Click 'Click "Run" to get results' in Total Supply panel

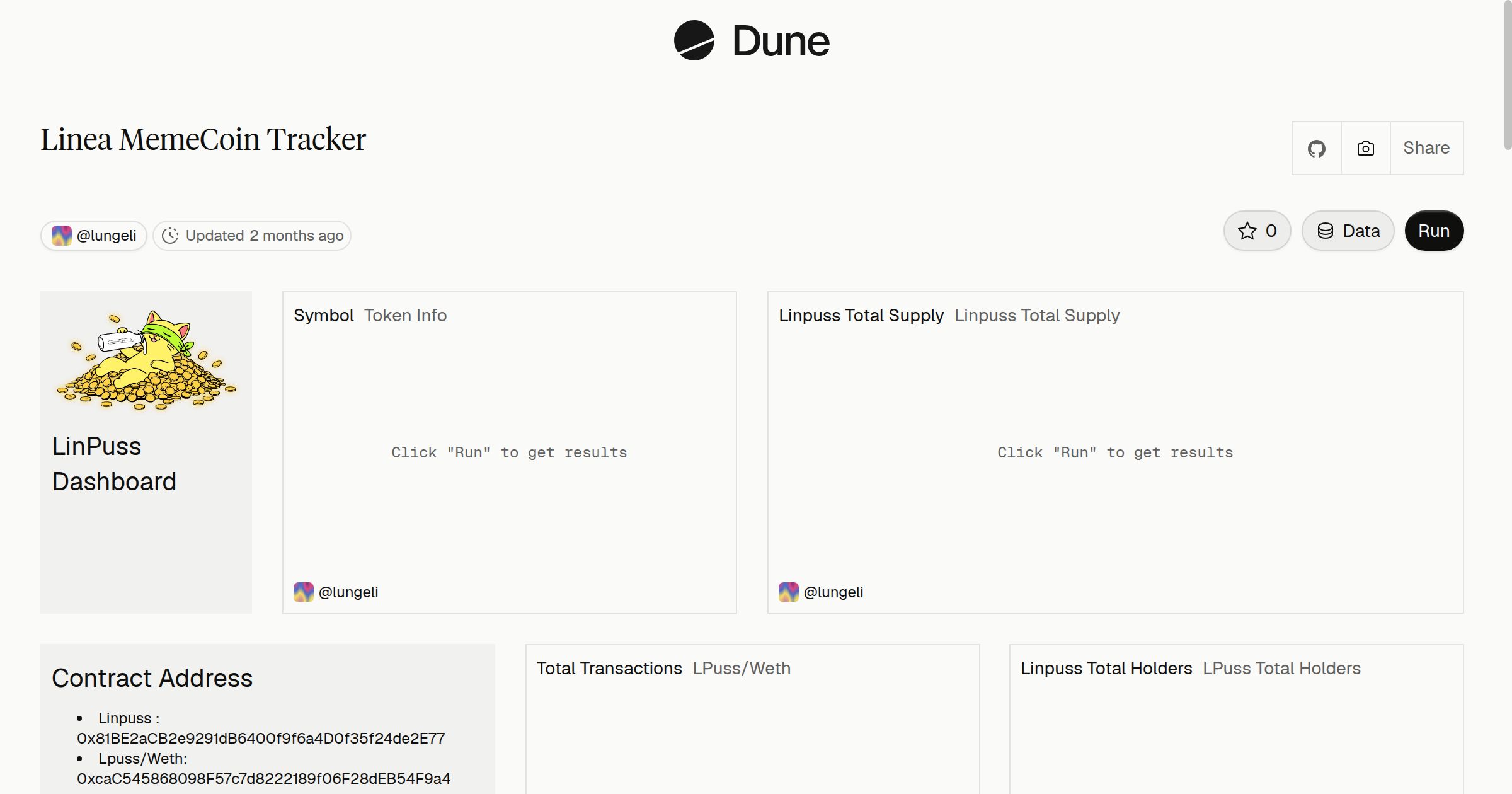click(1115, 452)
